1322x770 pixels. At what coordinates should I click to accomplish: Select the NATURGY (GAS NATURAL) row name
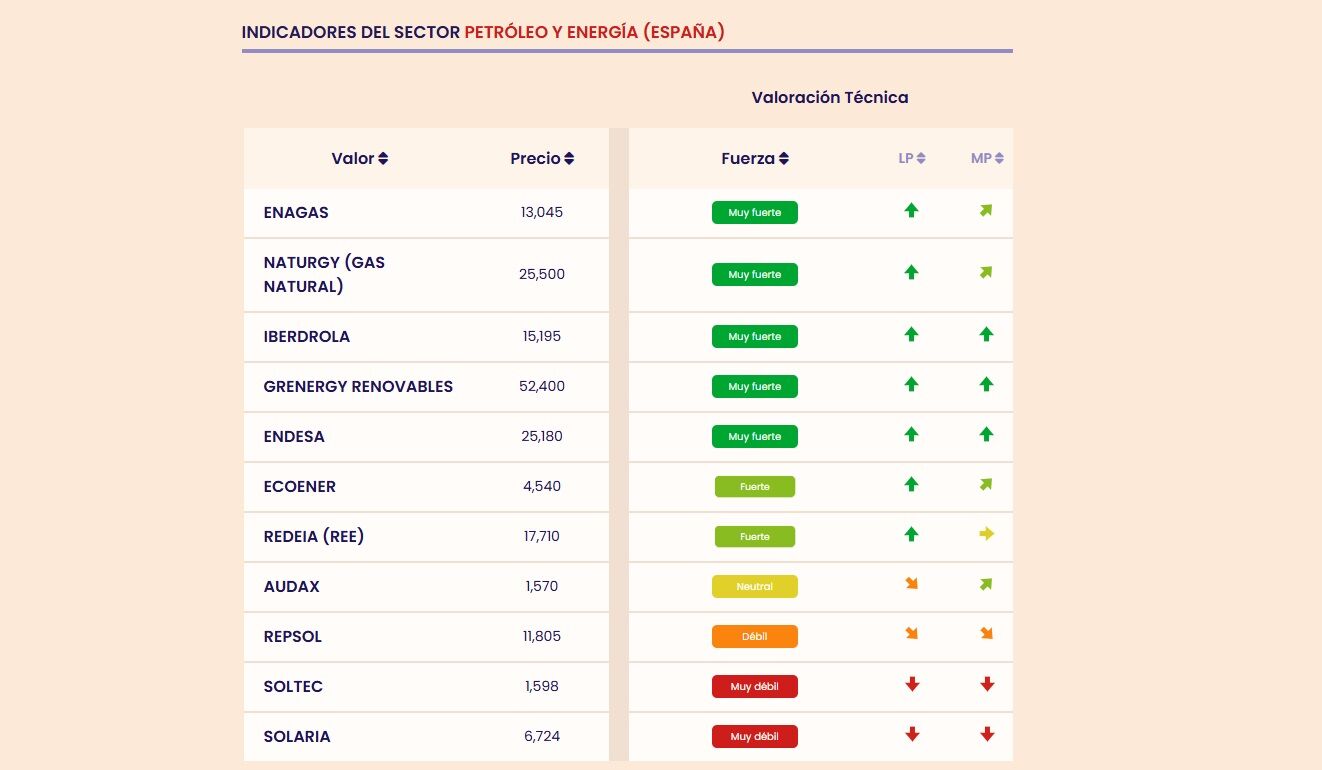(x=324, y=274)
